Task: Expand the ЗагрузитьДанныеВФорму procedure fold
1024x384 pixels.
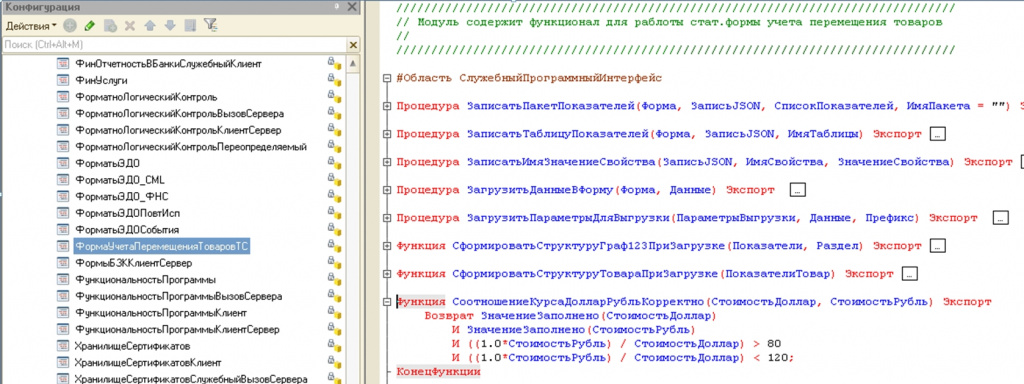Action: [387, 189]
